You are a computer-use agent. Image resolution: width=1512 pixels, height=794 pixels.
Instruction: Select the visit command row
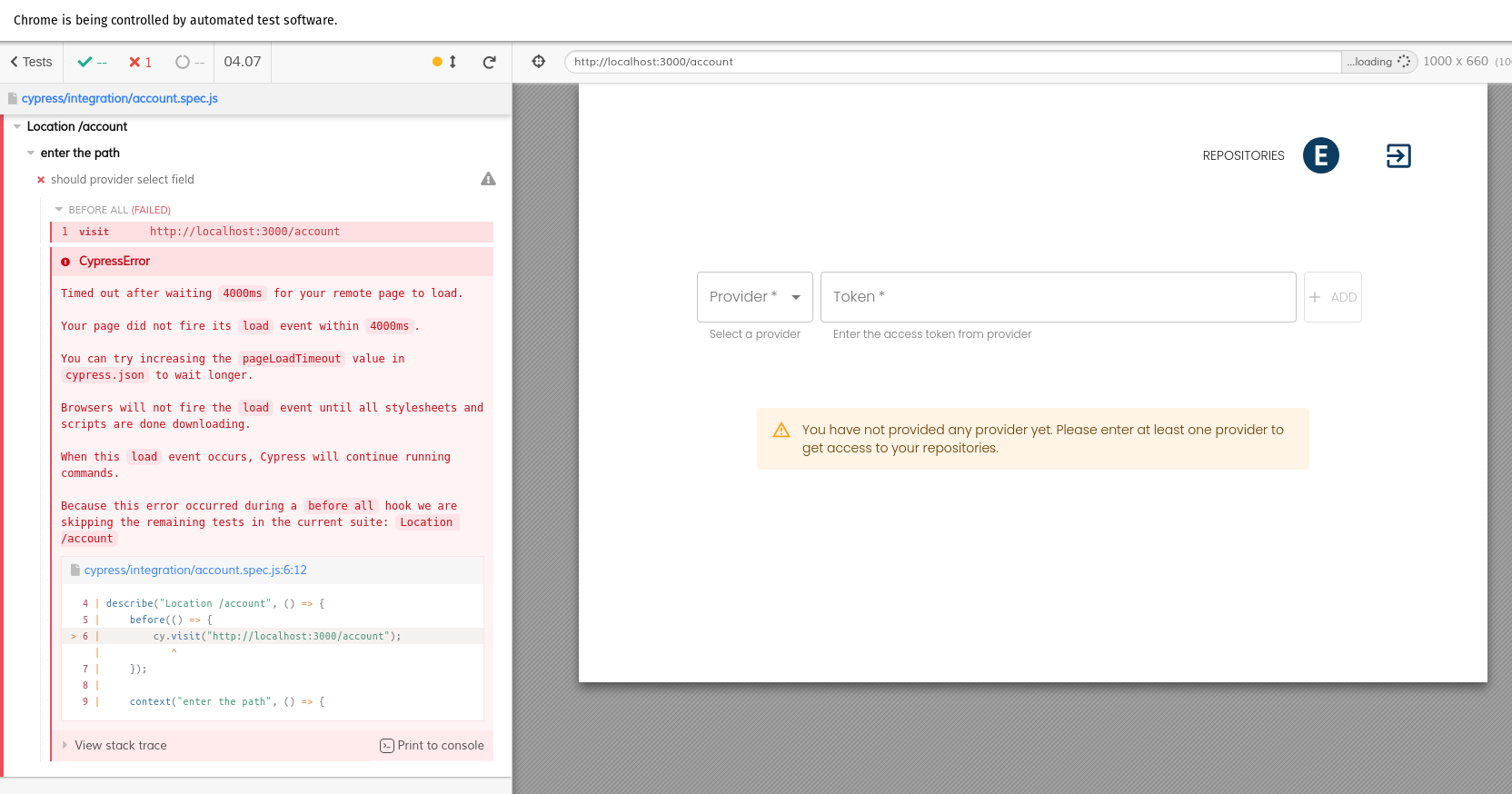pos(273,232)
